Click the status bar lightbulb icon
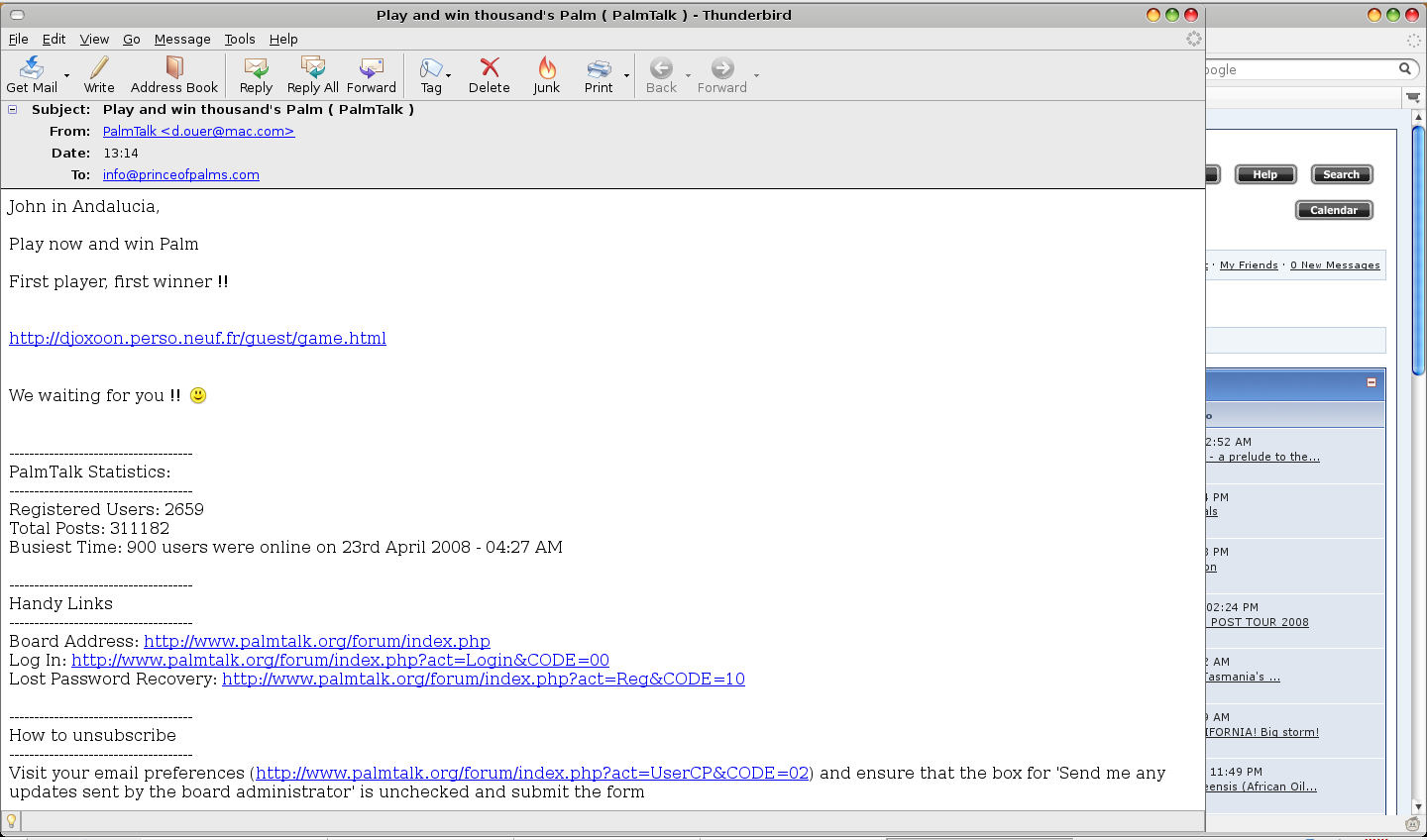This screenshot has width=1427, height=840. [x=11, y=821]
